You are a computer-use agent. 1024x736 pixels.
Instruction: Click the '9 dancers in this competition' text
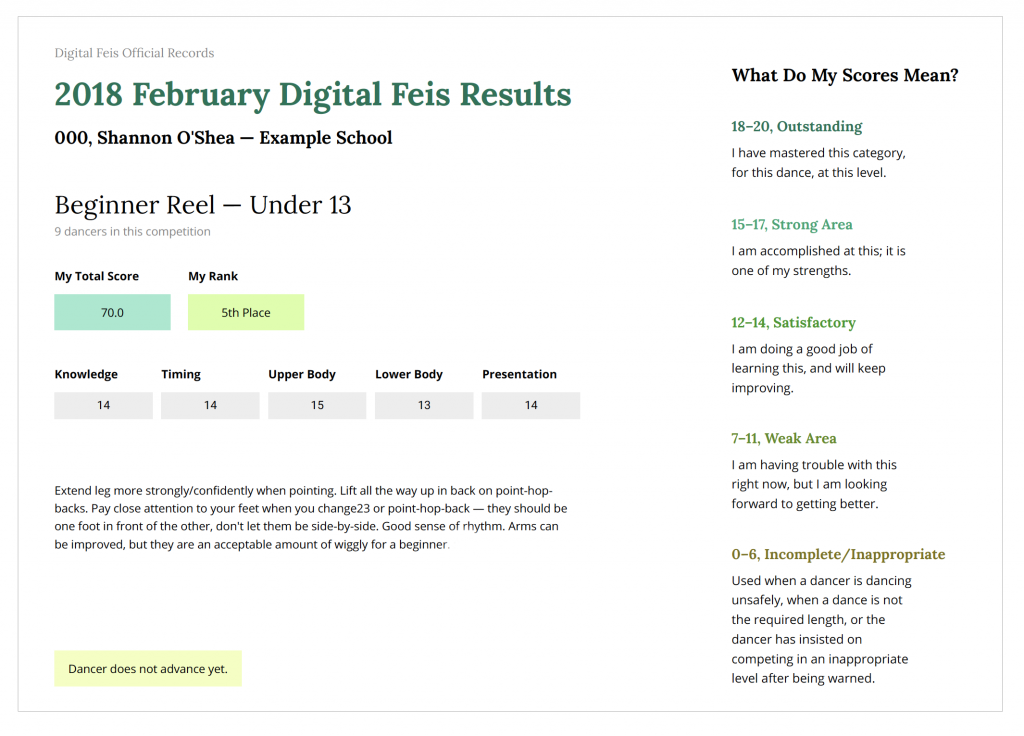click(x=132, y=232)
